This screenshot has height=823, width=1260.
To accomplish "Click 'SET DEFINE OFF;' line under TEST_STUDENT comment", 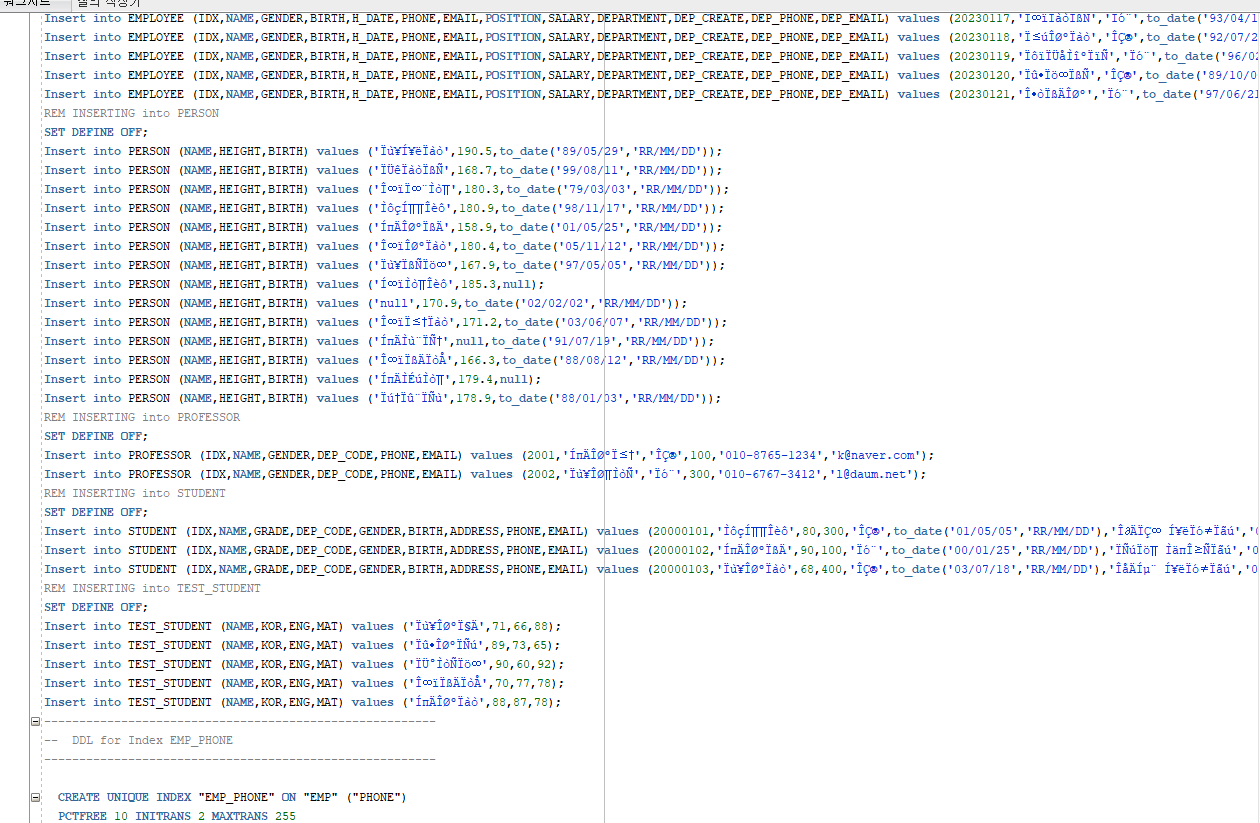I will tap(95, 607).
